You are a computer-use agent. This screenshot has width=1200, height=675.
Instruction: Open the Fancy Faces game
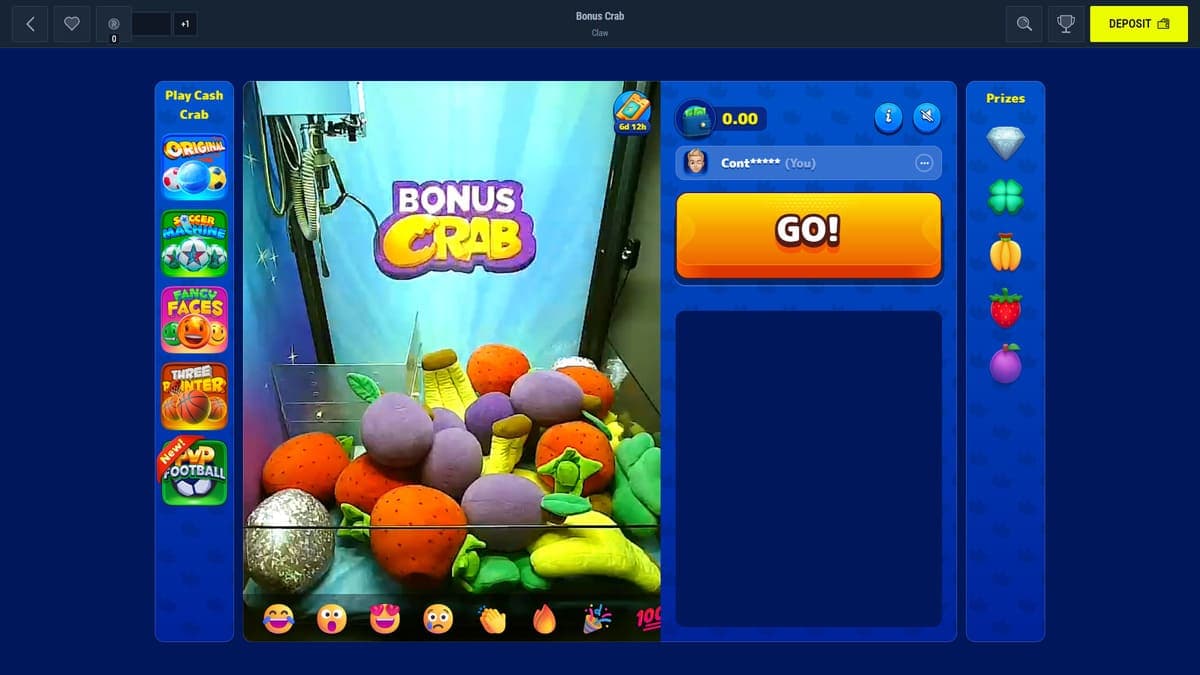(194, 320)
